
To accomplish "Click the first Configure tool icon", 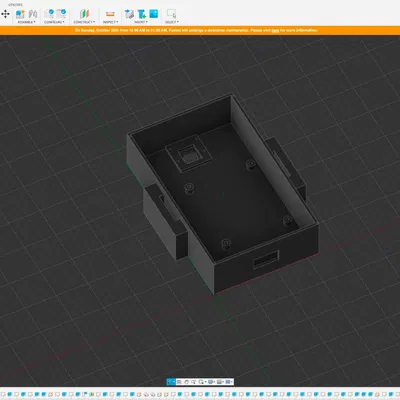I will tap(49, 14).
